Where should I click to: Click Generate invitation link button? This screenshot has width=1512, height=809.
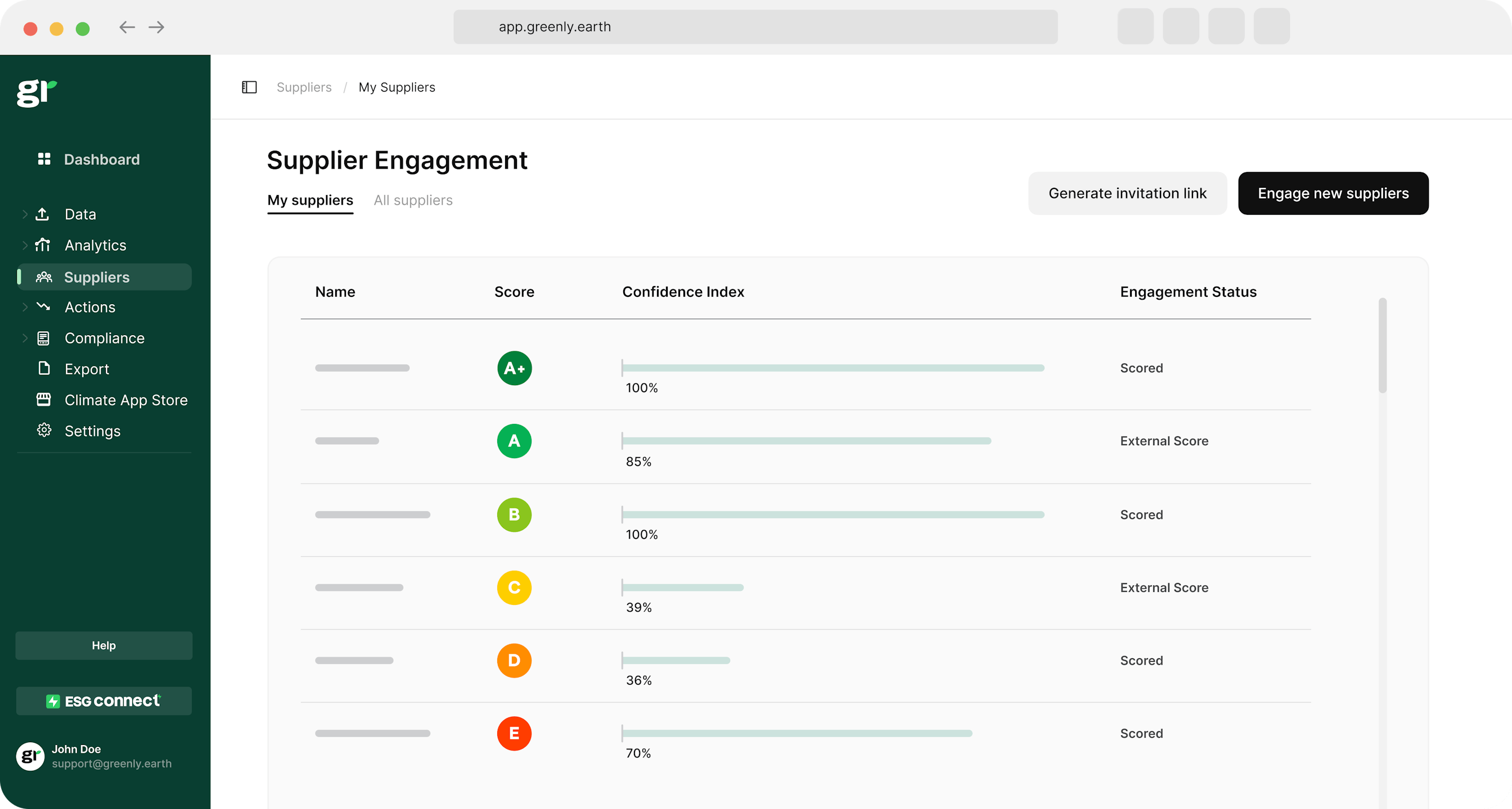(1127, 193)
